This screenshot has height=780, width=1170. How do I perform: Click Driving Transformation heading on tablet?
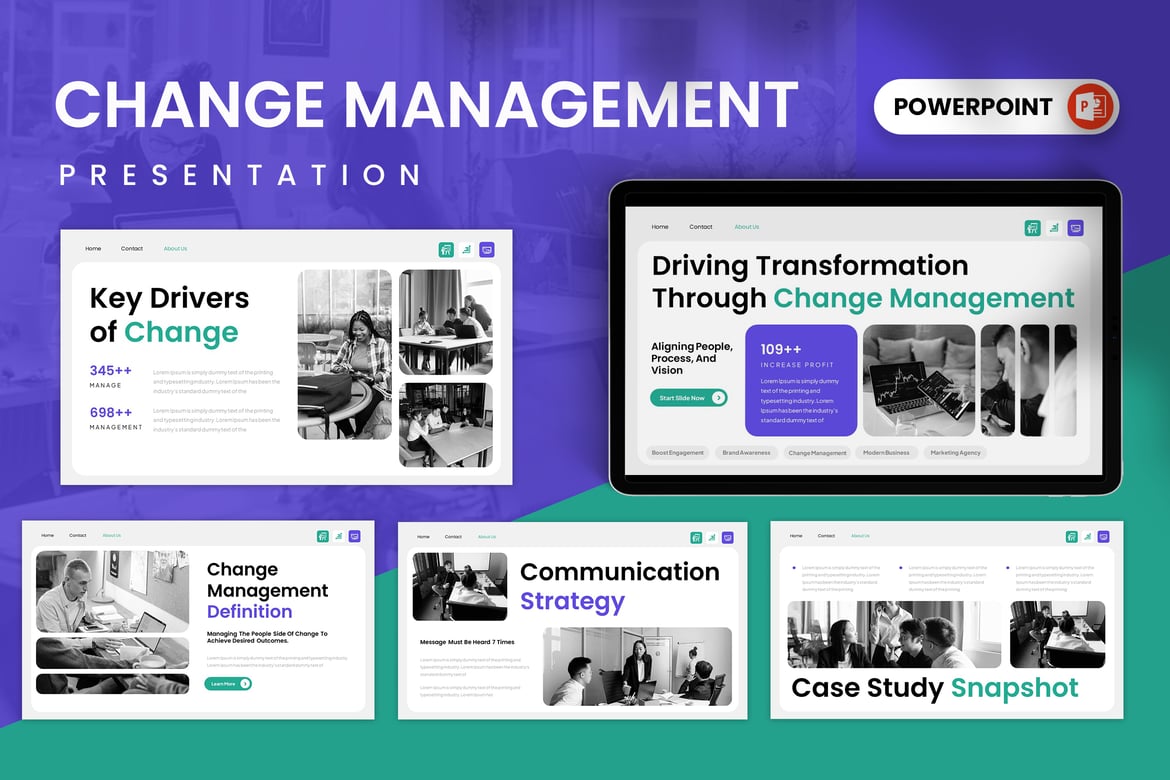[863, 281]
